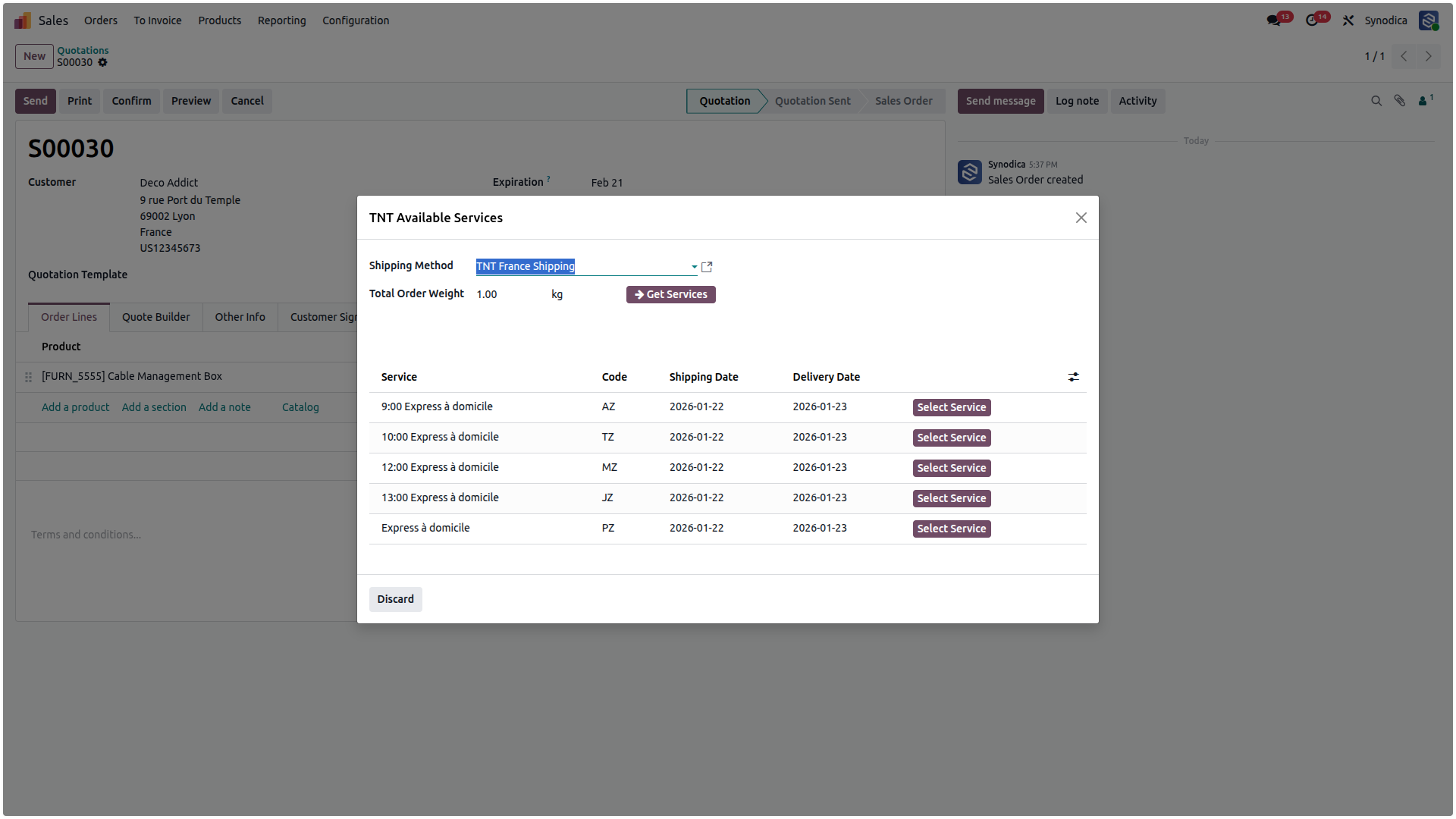The width and height of the screenshot is (1456, 819).
Task: Select the Quotation Sent status stage
Action: click(x=813, y=101)
